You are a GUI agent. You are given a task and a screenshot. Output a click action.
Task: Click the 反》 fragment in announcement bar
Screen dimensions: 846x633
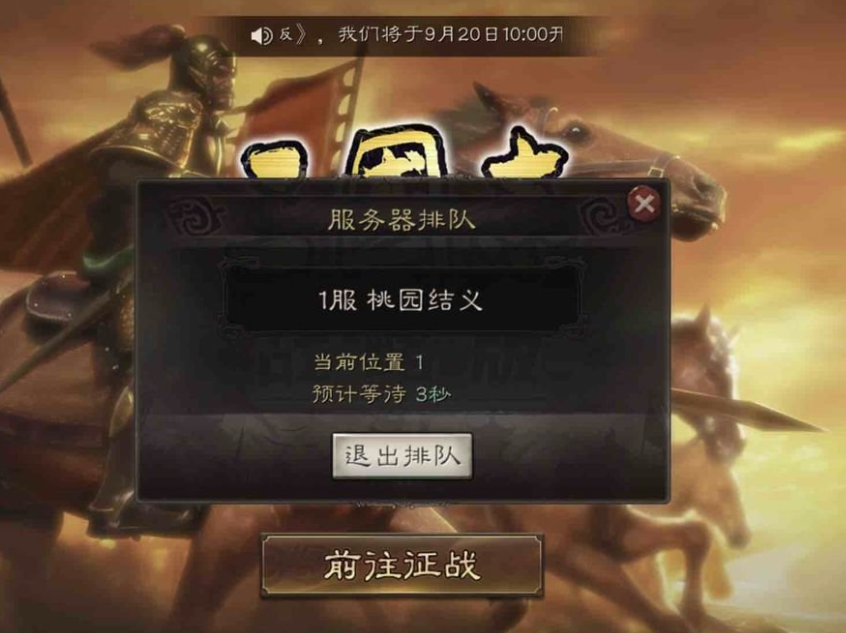pyautogui.click(x=292, y=35)
